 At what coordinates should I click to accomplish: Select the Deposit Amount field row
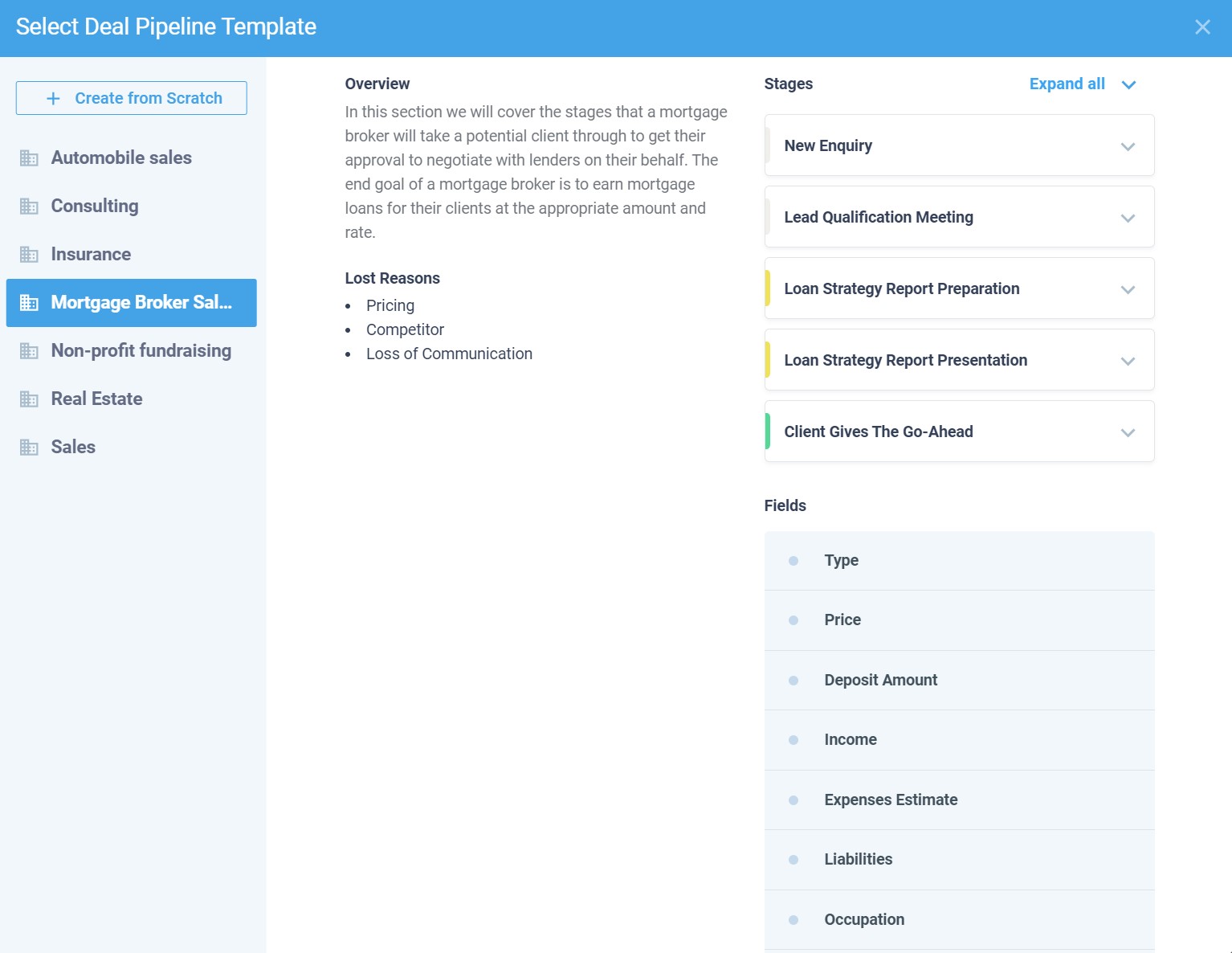tap(959, 681)
